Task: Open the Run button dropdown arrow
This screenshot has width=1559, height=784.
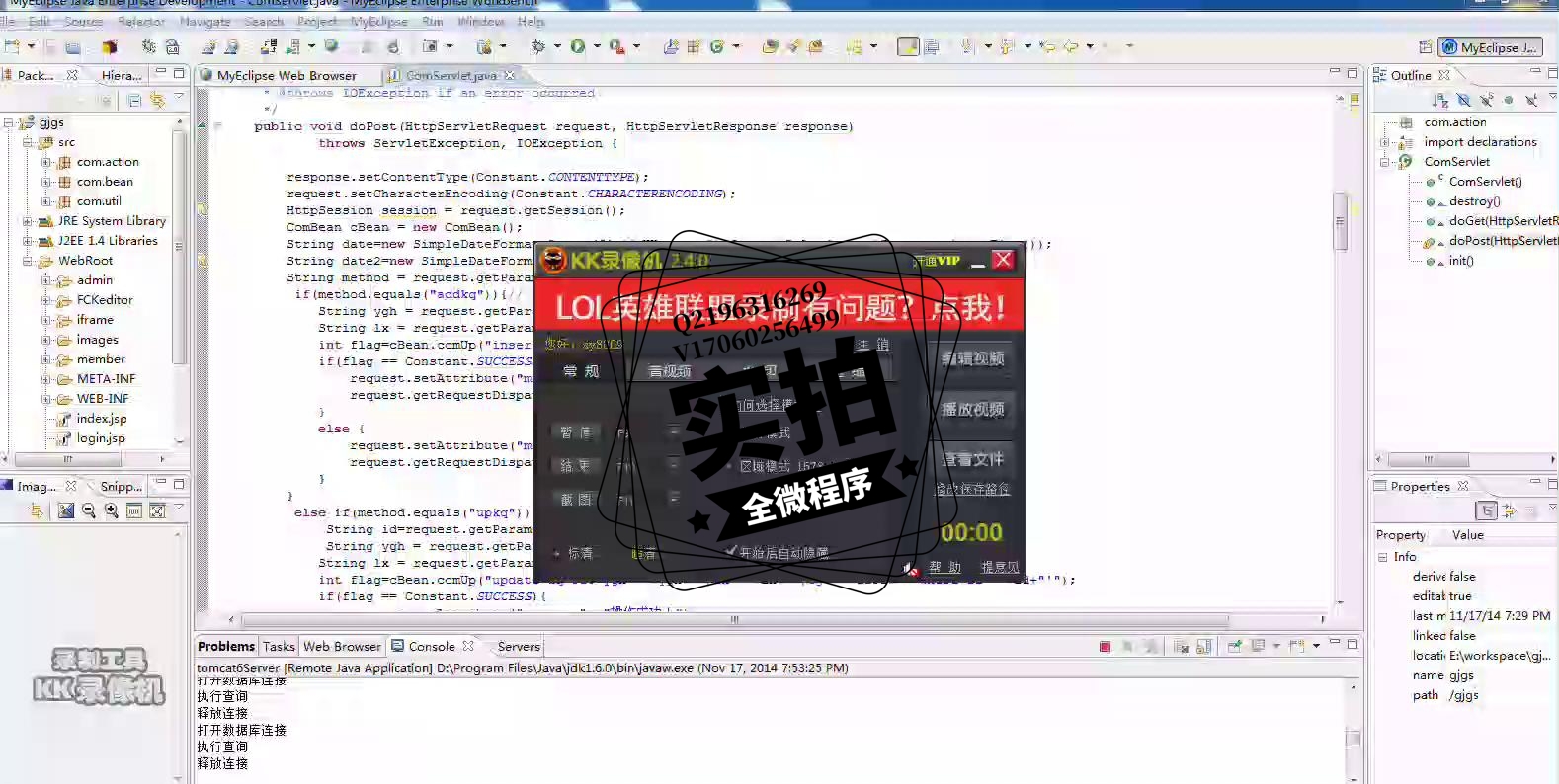Action: [596, 46]
